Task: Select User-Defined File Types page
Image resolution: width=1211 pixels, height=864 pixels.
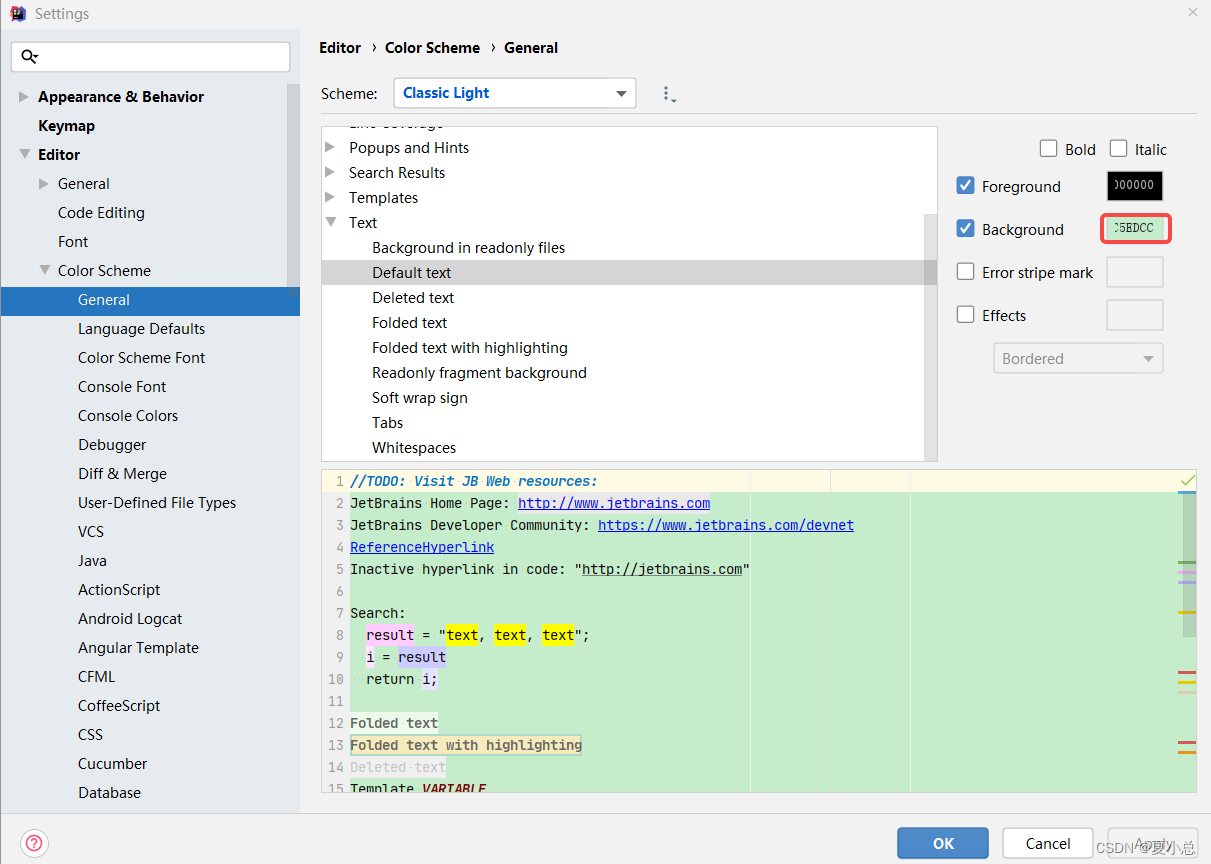Action: [x=157, y=503]
